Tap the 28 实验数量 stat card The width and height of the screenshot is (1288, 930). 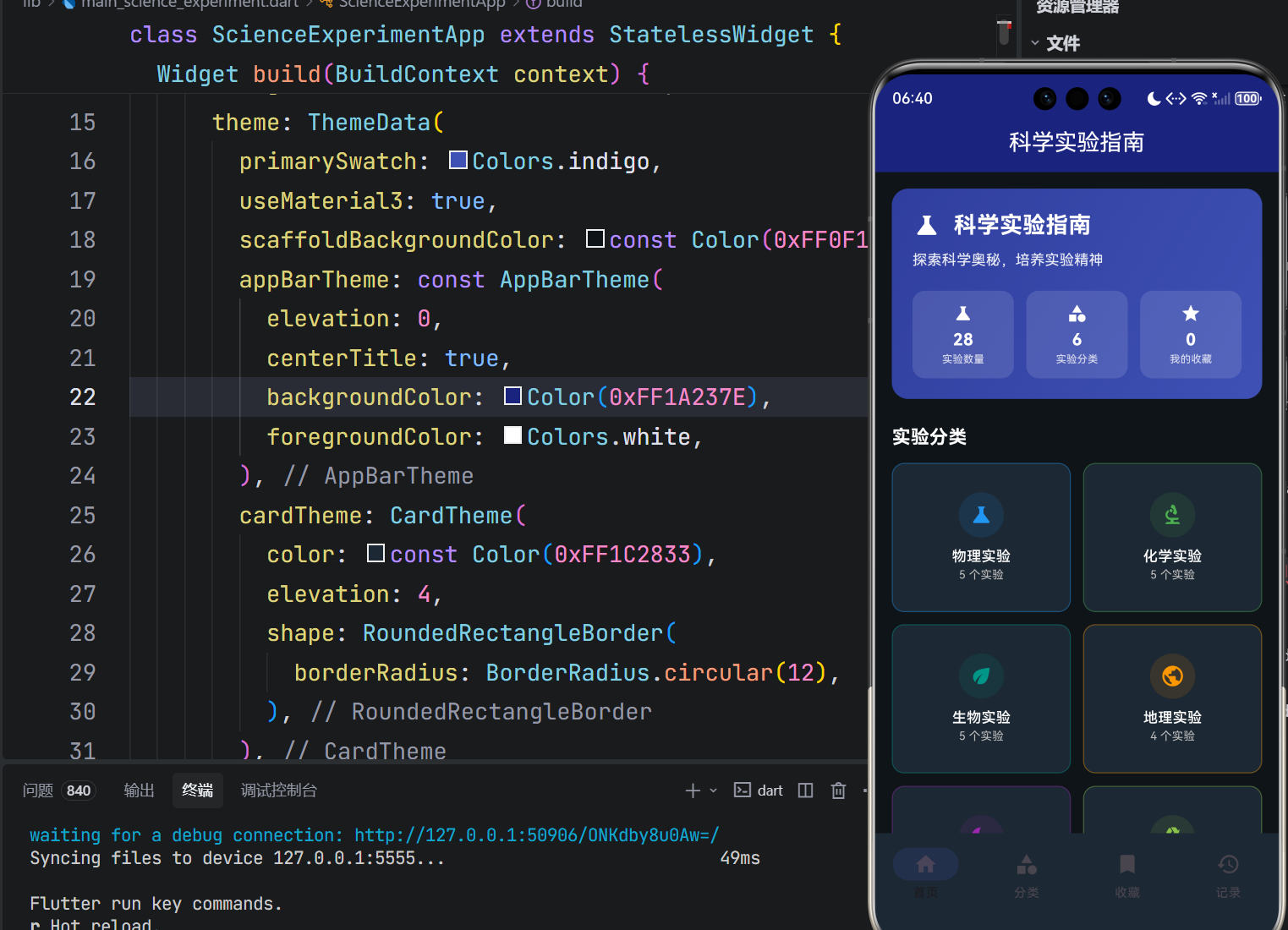click(x=963, y=334)
